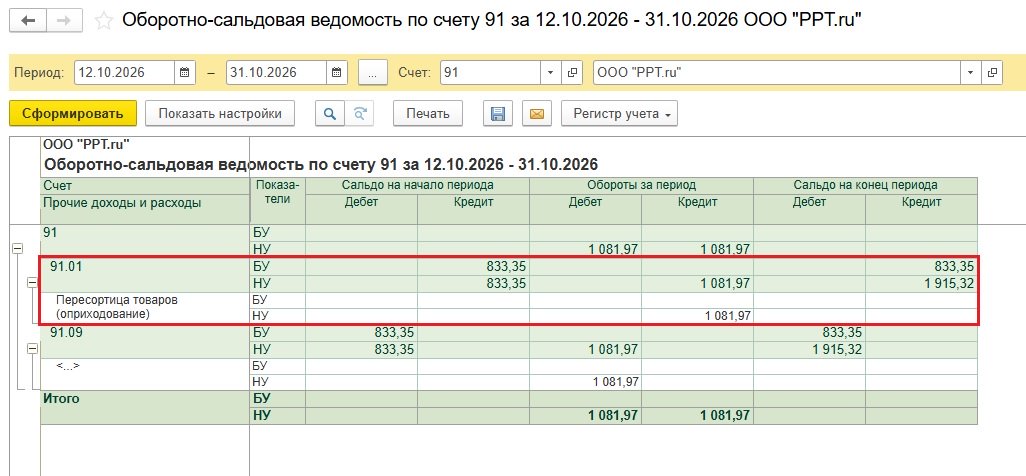1026x476 pixels.
Task: Go back with the left arrow button
Action: (27, 21)
